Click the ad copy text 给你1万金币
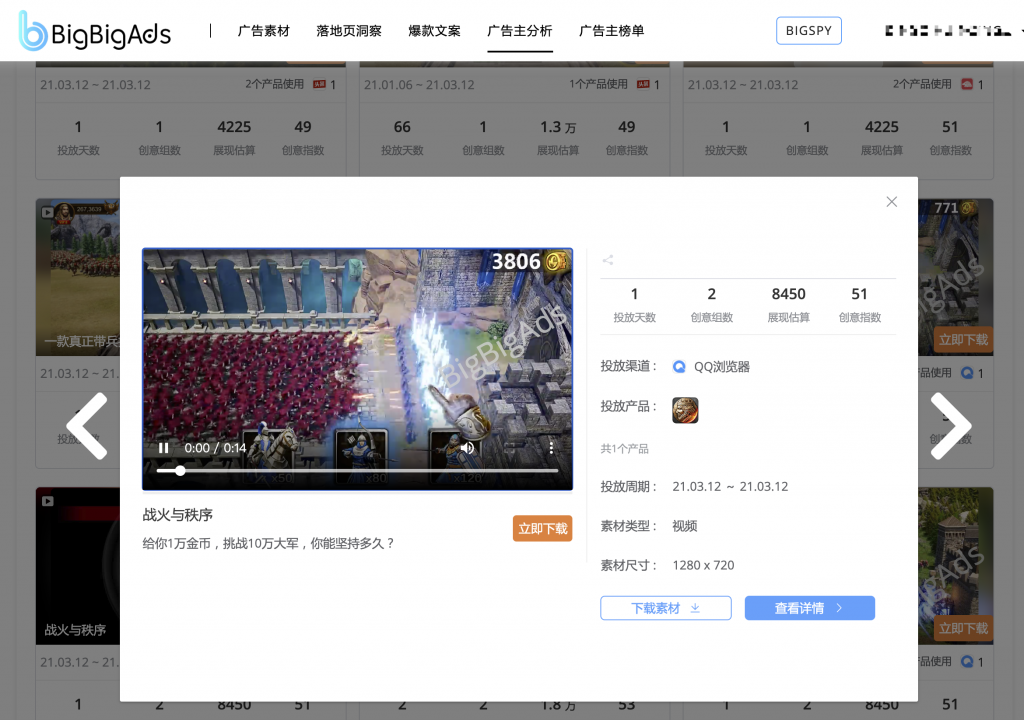 pyautogui.click(x=268, y=544)
